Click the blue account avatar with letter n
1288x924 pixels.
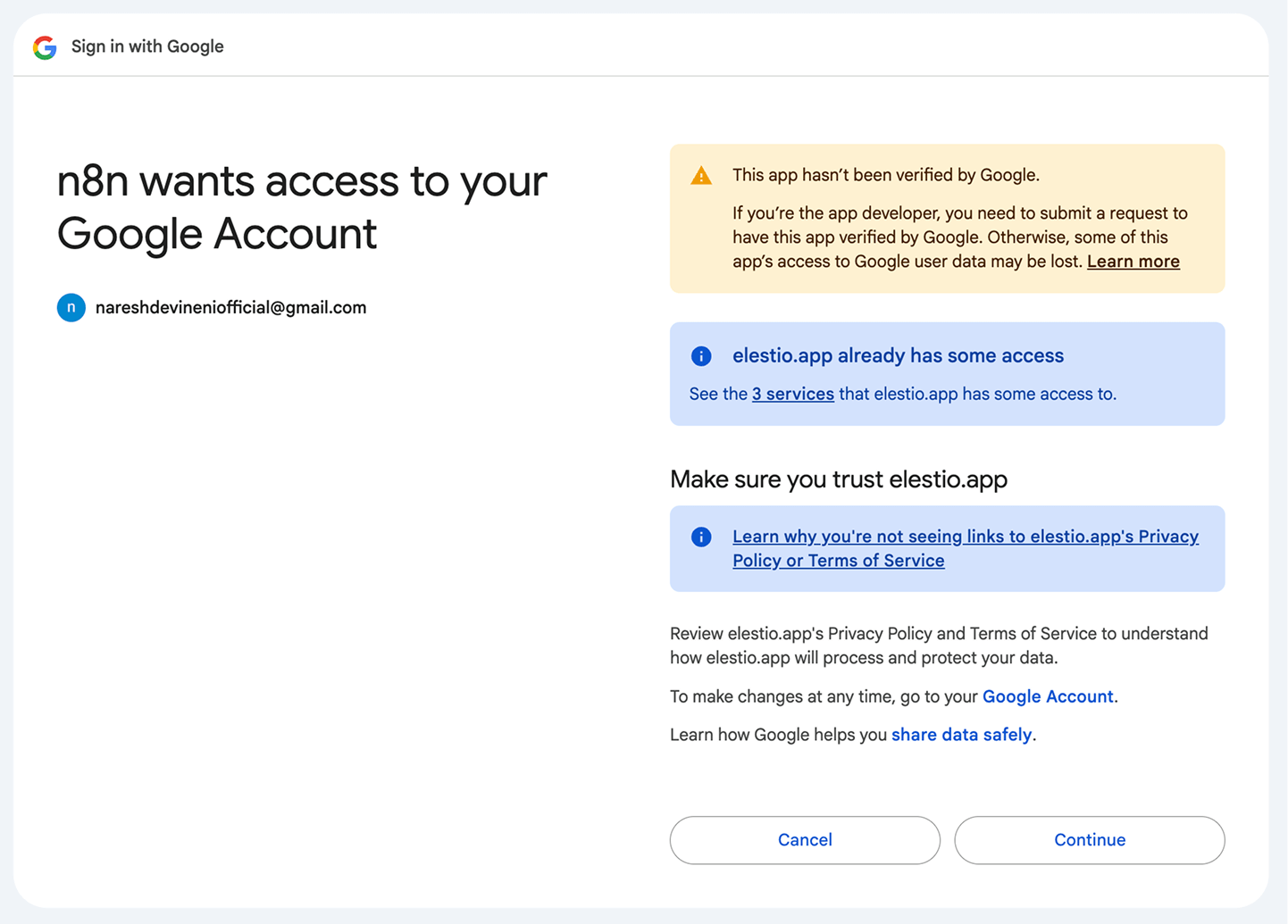click(x=71, y=307)
